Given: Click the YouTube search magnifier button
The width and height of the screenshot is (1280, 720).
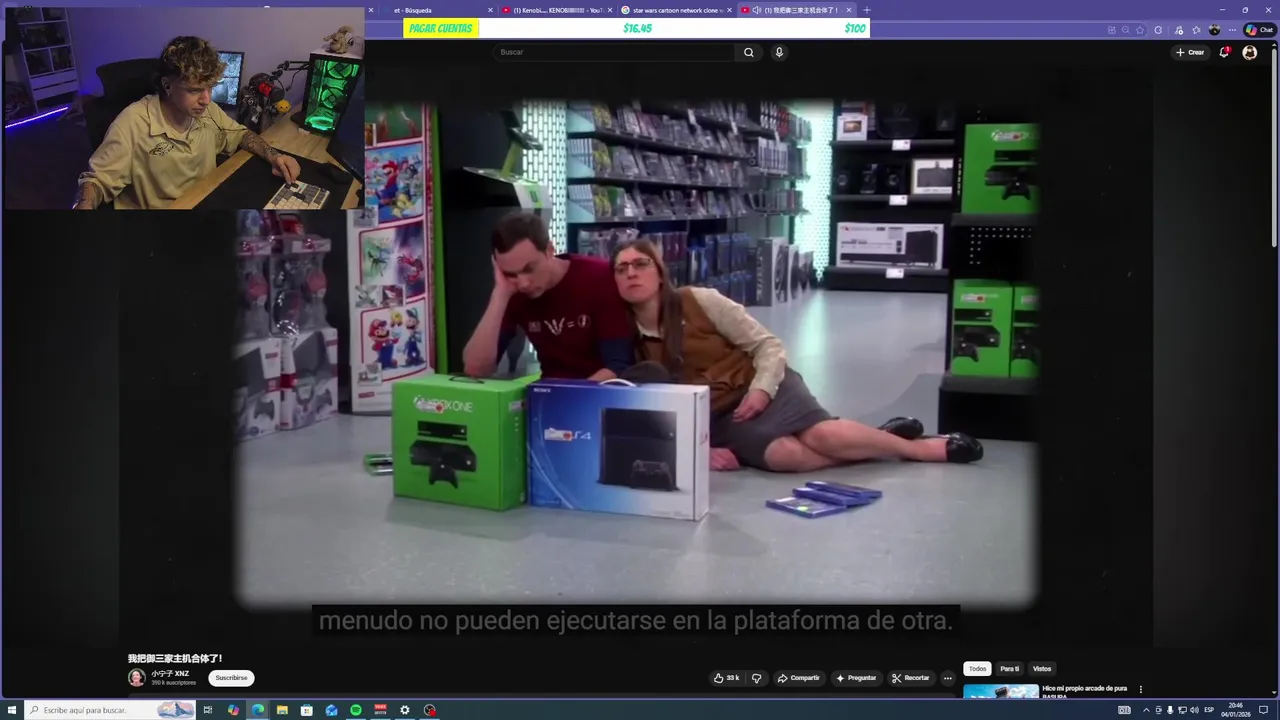Looking at the screenshot, I should pos(748,52).
